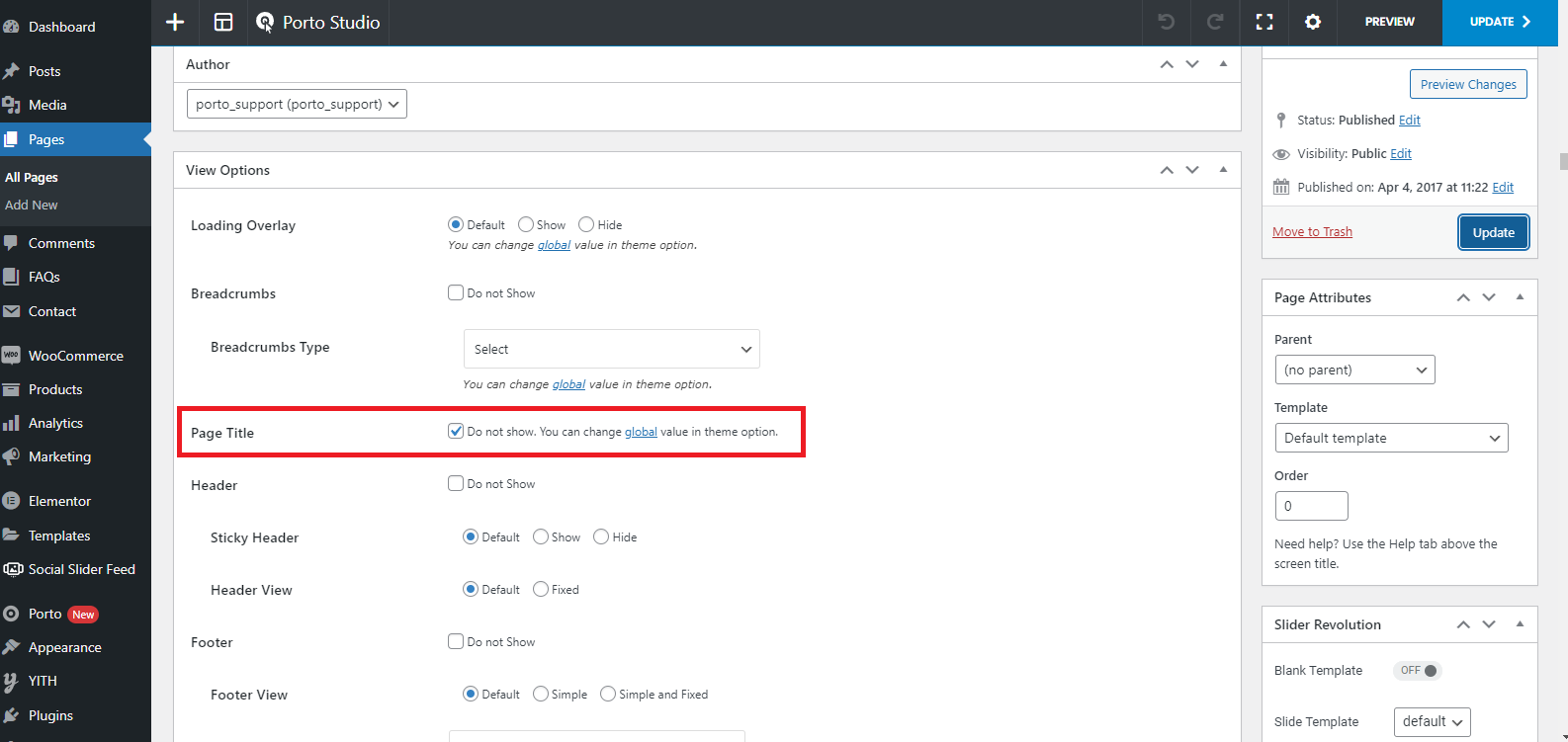
Task: Click the PREVIEW button in top bar
Action: (x=1390, y=22)
